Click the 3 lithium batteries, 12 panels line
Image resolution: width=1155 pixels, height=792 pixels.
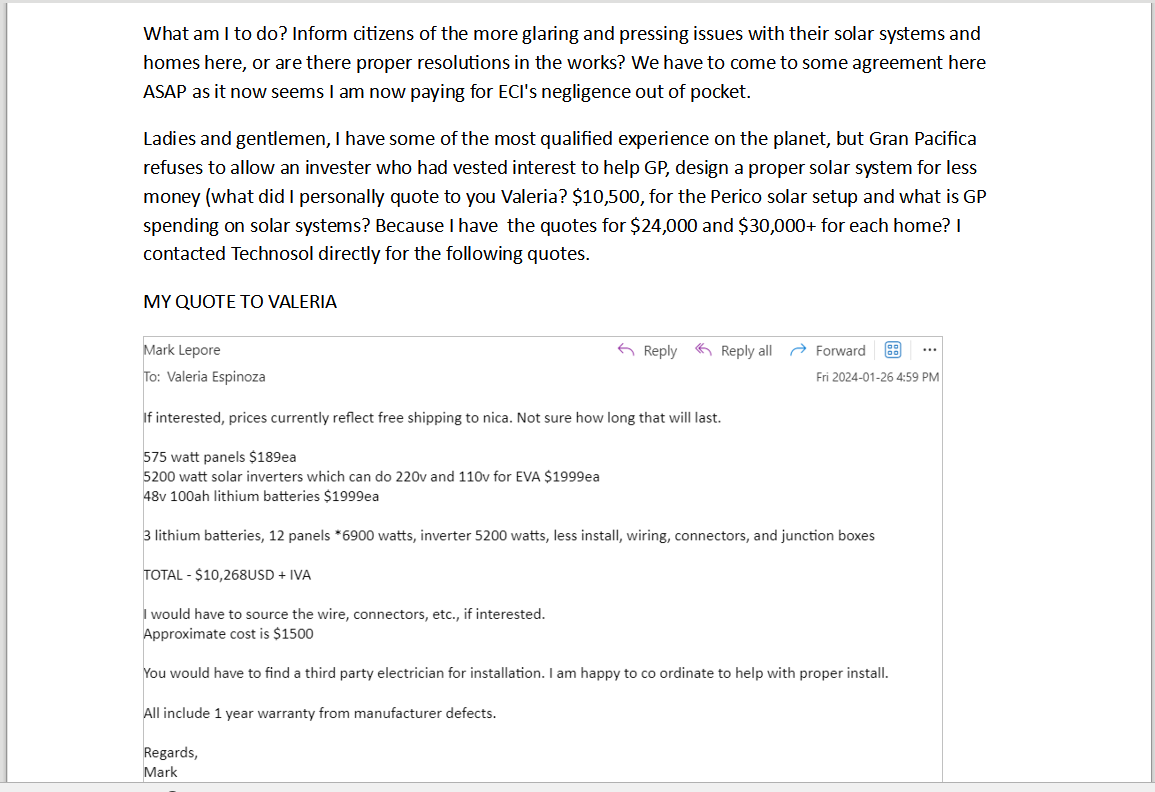coord(508,536)
